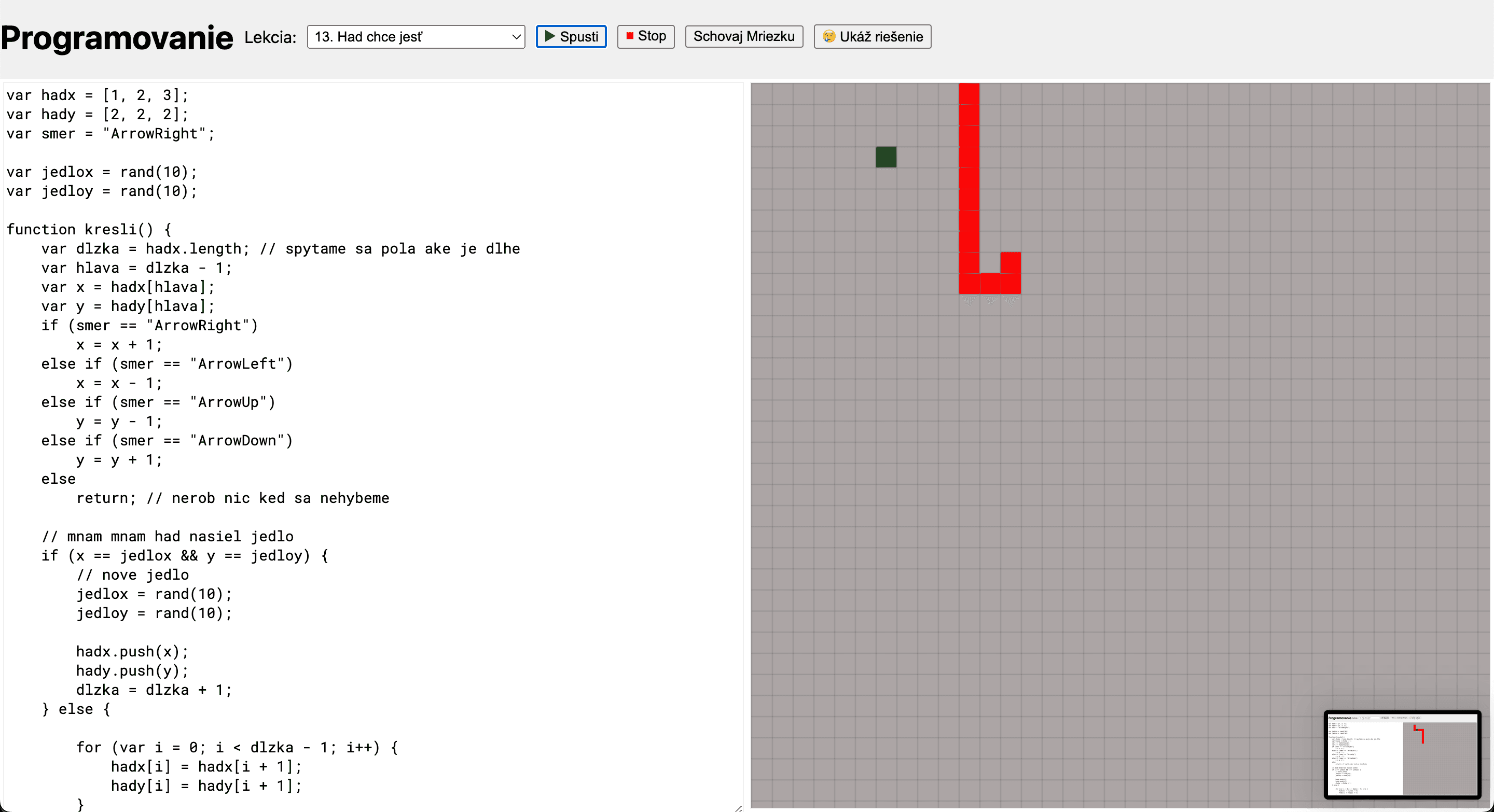Screen dimensions: 1494x812
Task: Click line 'hadx[i] = hadx[i + 1];'
Action: tap(206, 766)
